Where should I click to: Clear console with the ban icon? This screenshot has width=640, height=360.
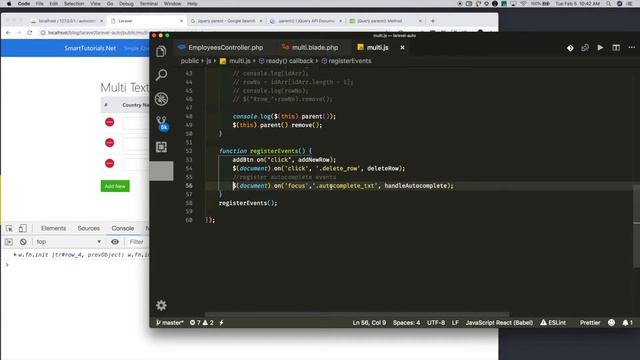(23, 242)
